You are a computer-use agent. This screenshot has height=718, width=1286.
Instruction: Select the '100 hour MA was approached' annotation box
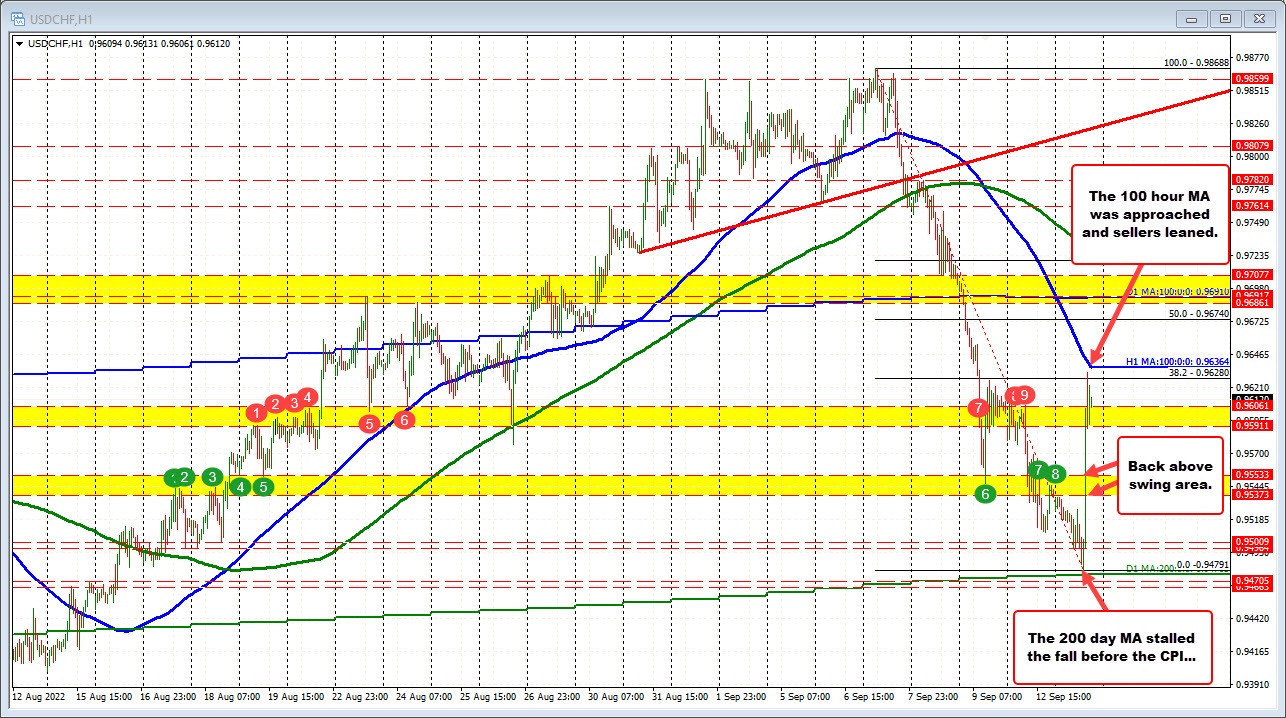(x=1149, y=213)
